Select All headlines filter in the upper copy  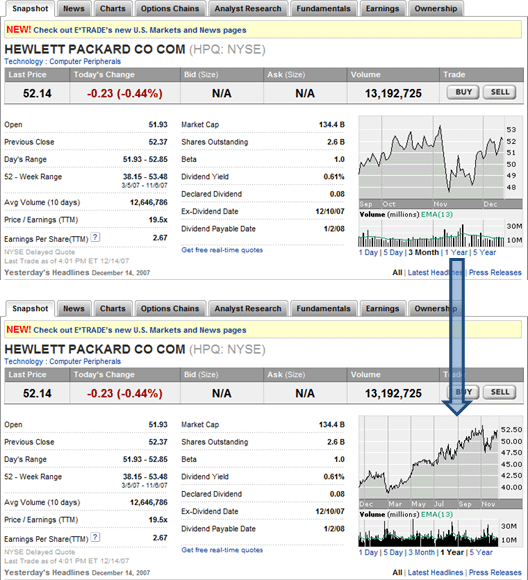(x=397, y=273)
